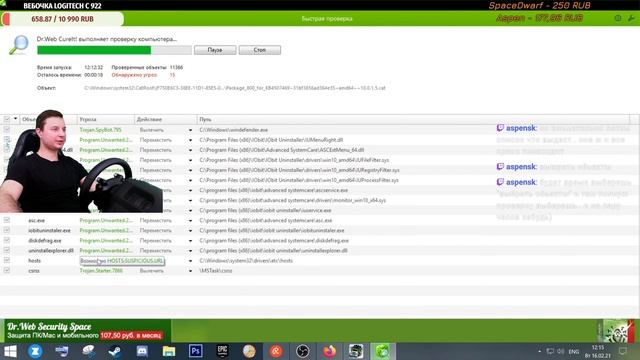Open Steam from the taskbar
The image size is (640, 360).
115,351
